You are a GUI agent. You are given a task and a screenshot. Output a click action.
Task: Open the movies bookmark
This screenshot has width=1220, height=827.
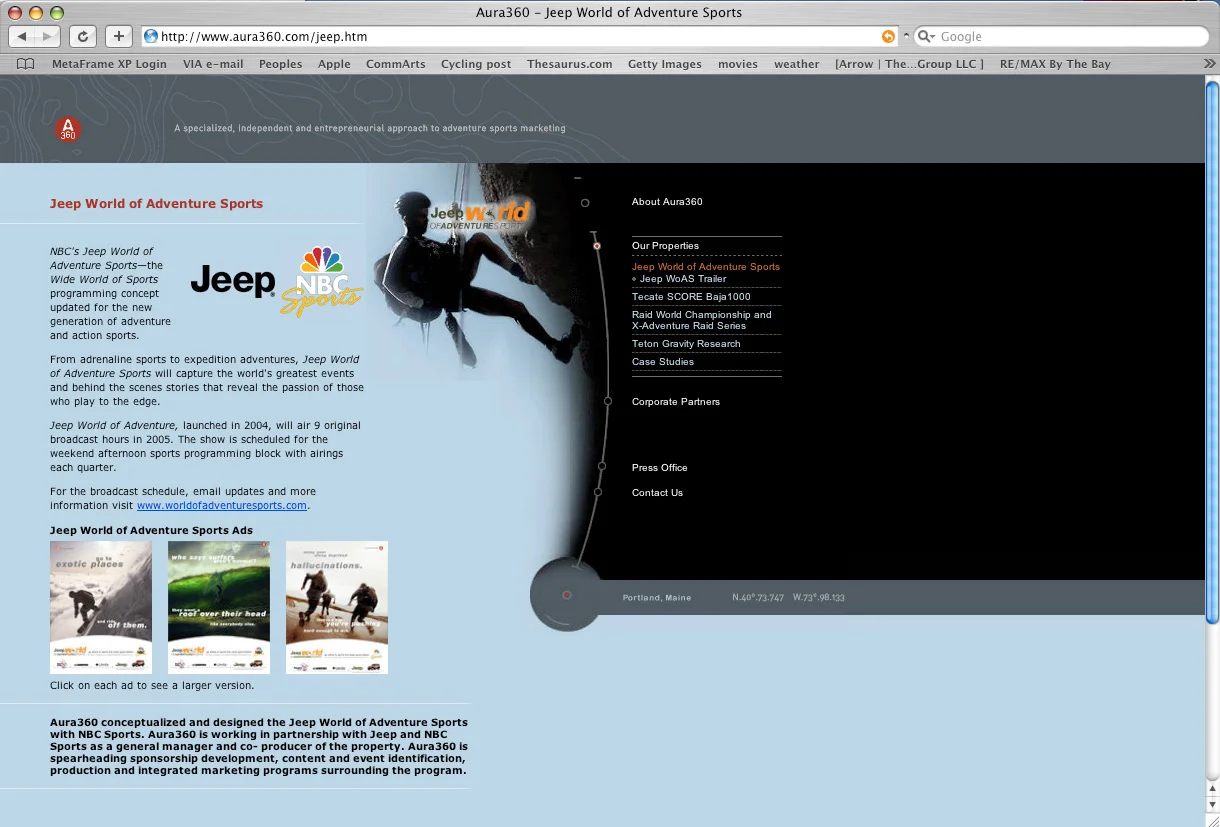(x=738, y=64)
